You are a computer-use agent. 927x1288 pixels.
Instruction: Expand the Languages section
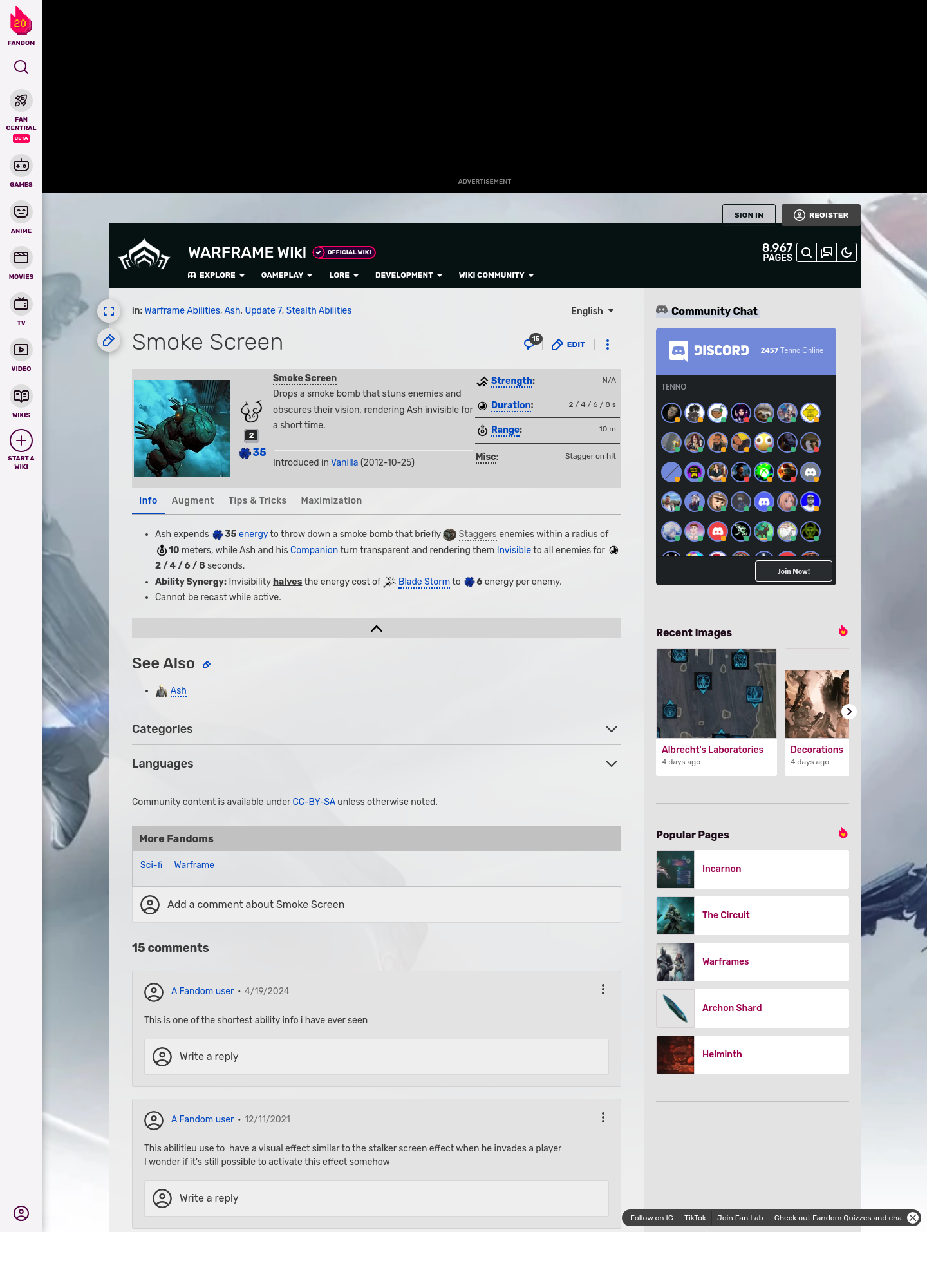(376, 764)
